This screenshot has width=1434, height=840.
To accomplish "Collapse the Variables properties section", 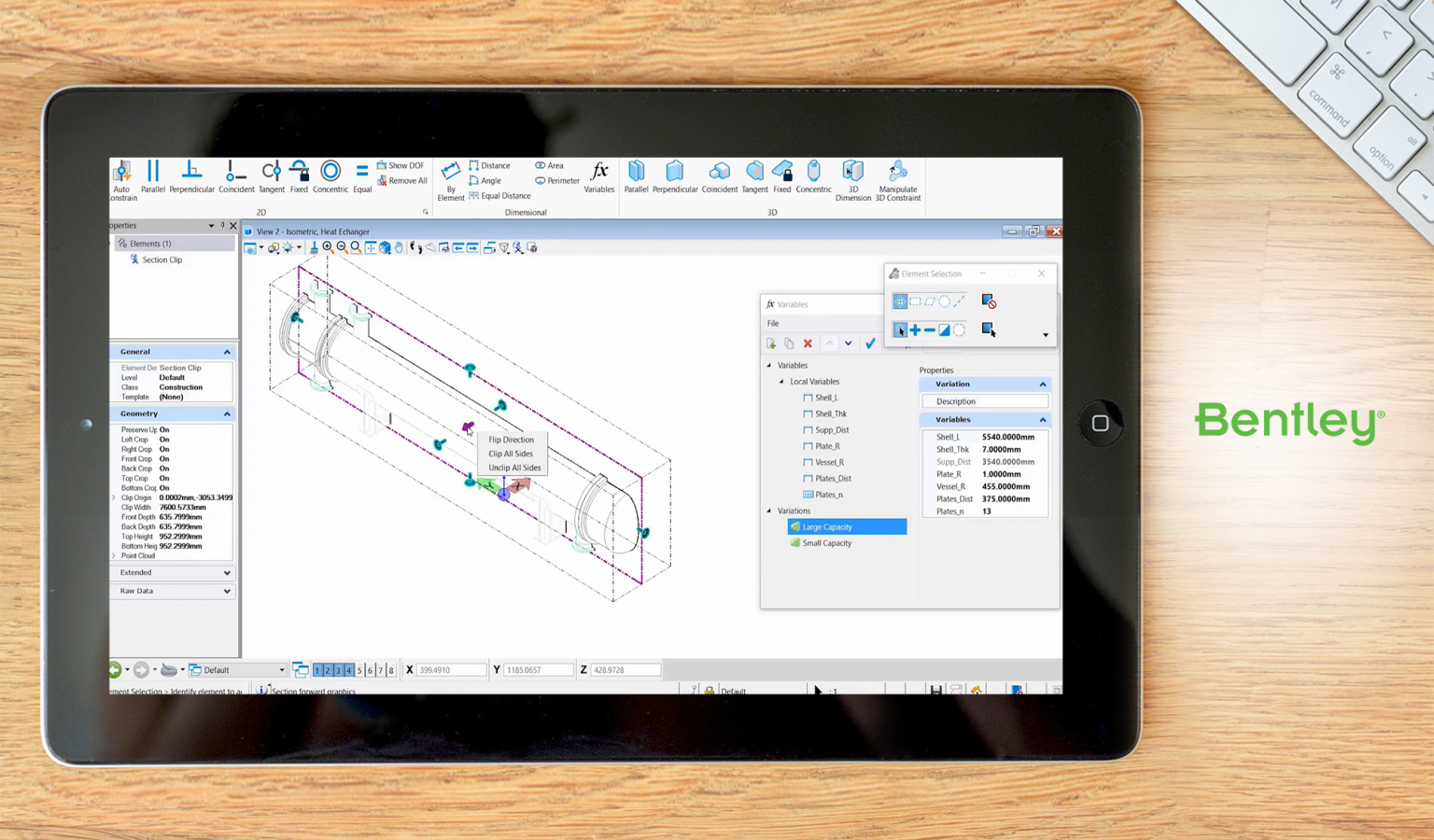I will 1043,419.
